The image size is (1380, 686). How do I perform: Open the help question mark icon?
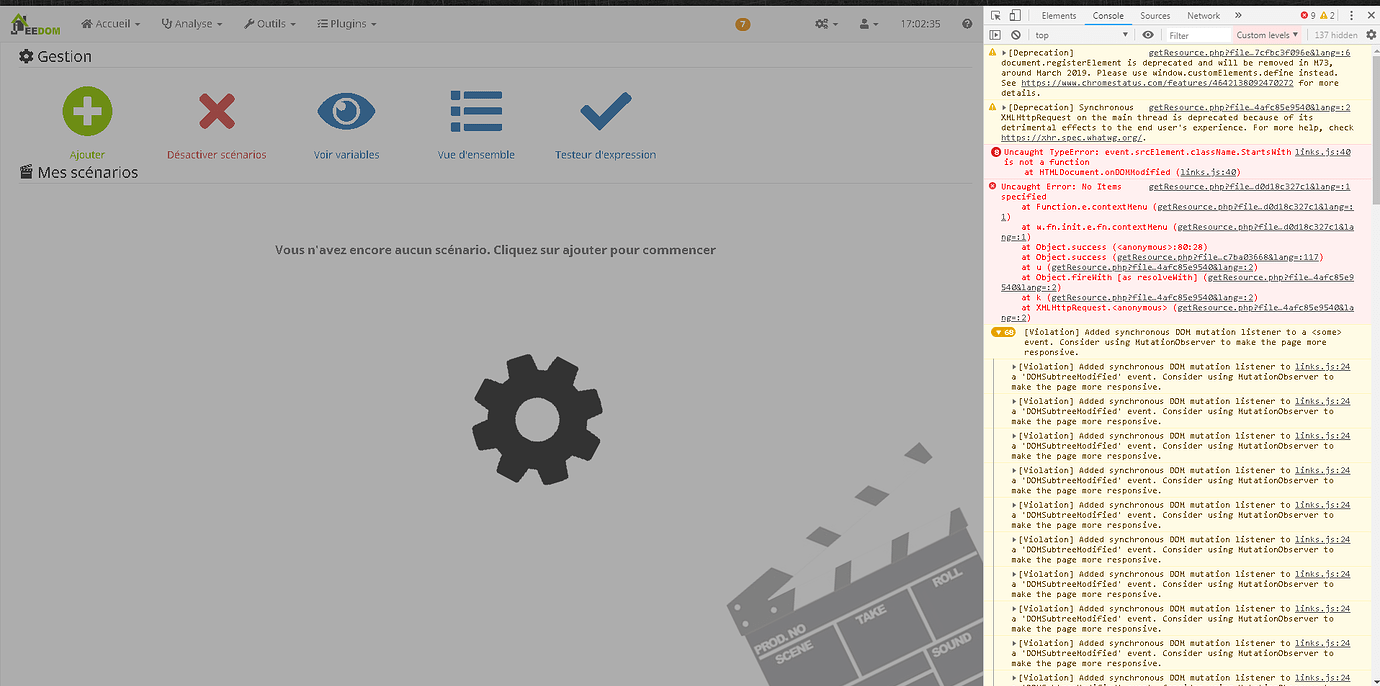coord(967,24)
